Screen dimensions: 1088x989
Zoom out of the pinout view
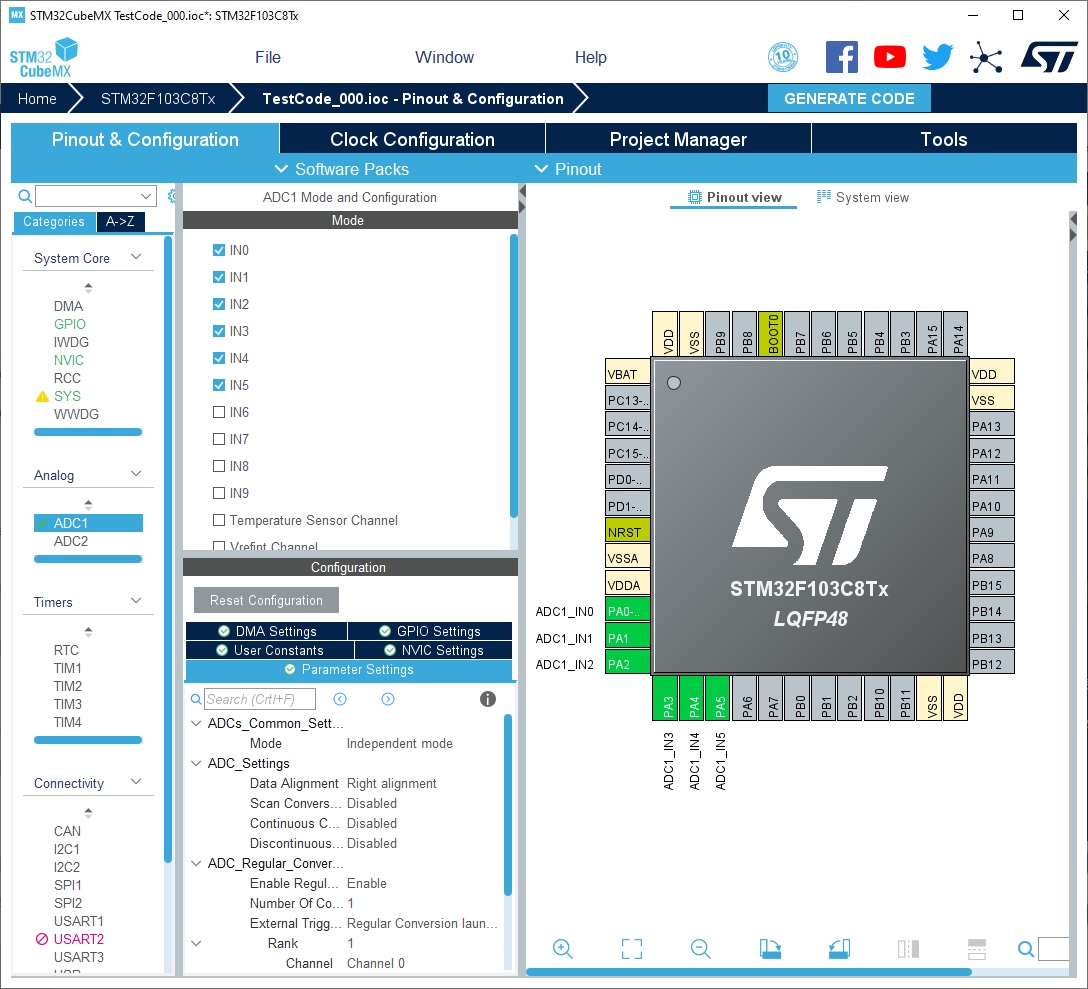click(x=700, y=948)
